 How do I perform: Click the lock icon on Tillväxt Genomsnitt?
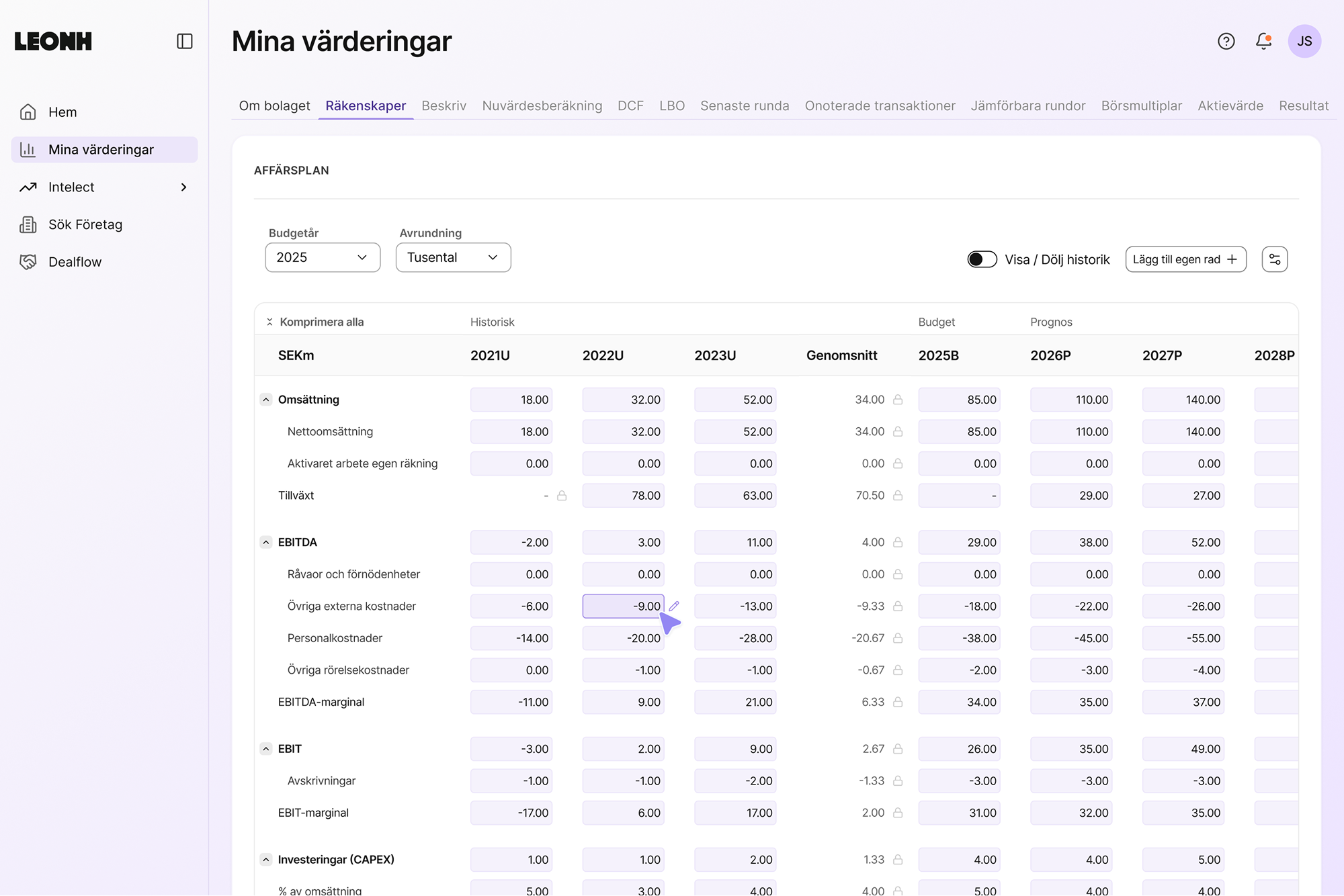point(898,495)
